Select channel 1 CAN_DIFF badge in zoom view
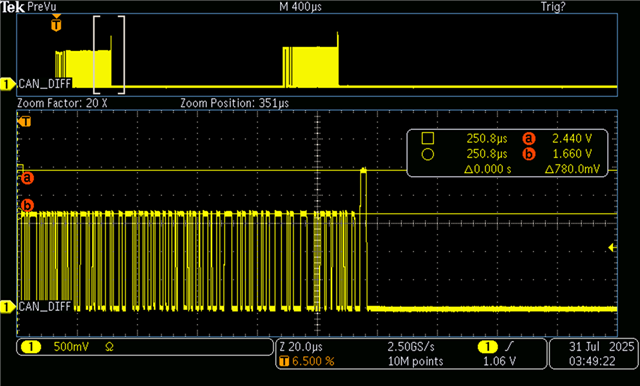Image resolution: width=640 pixels, height=386 pixels. [x=7, y=306]
